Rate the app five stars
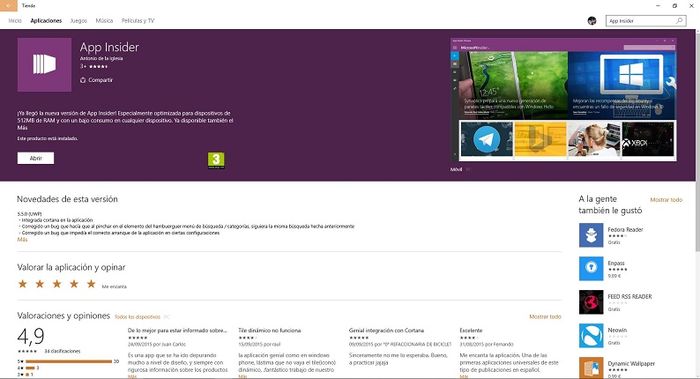The image size is (700, 379). [91, 284]
